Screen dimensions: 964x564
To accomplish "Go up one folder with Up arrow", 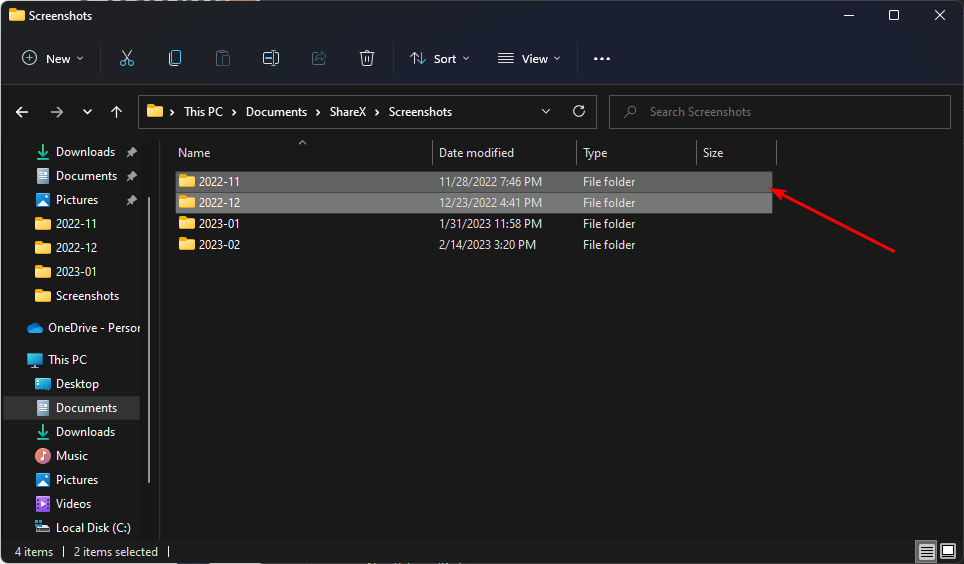I will pos(117,112).
